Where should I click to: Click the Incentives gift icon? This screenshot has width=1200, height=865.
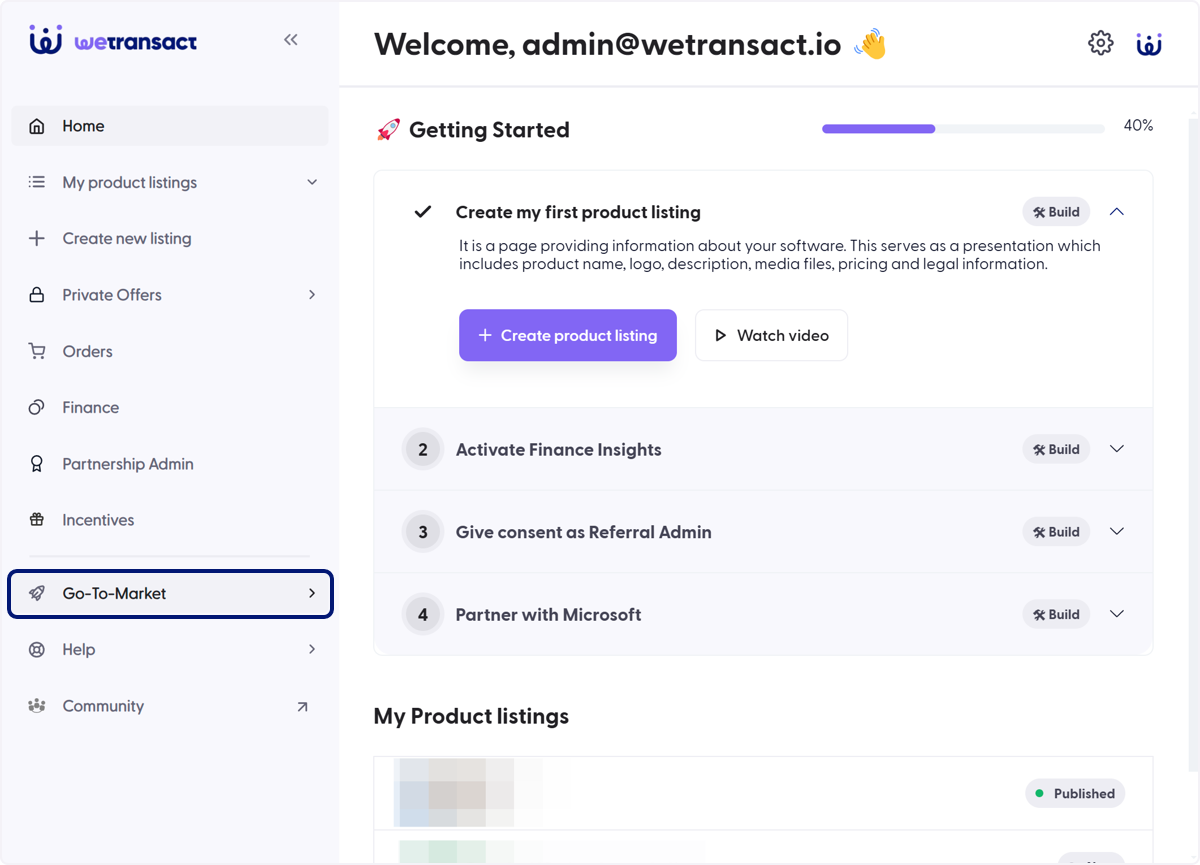pyautogui.click(x=37, y=520)
